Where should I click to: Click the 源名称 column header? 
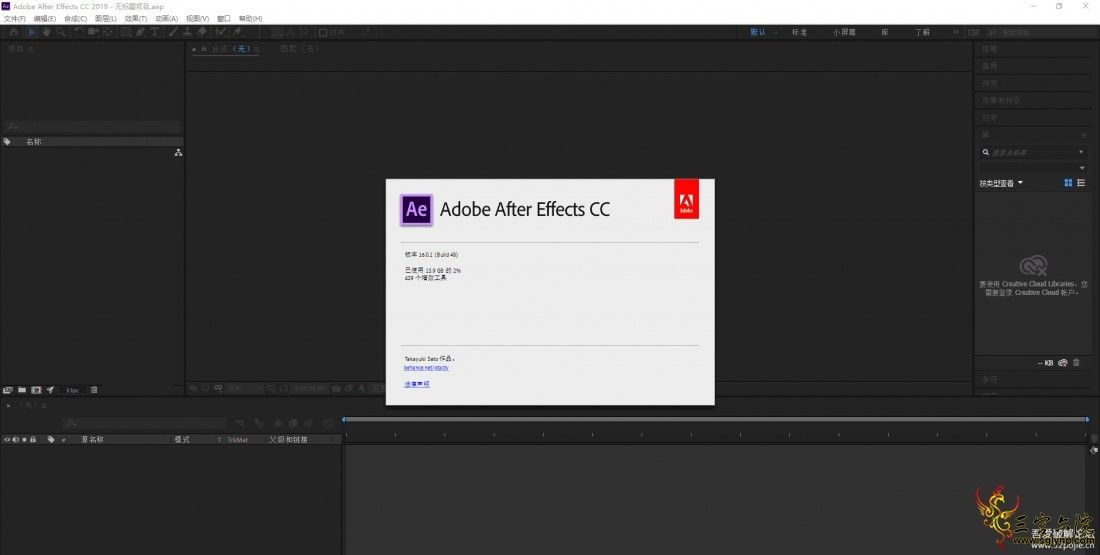tap(92, 440)
